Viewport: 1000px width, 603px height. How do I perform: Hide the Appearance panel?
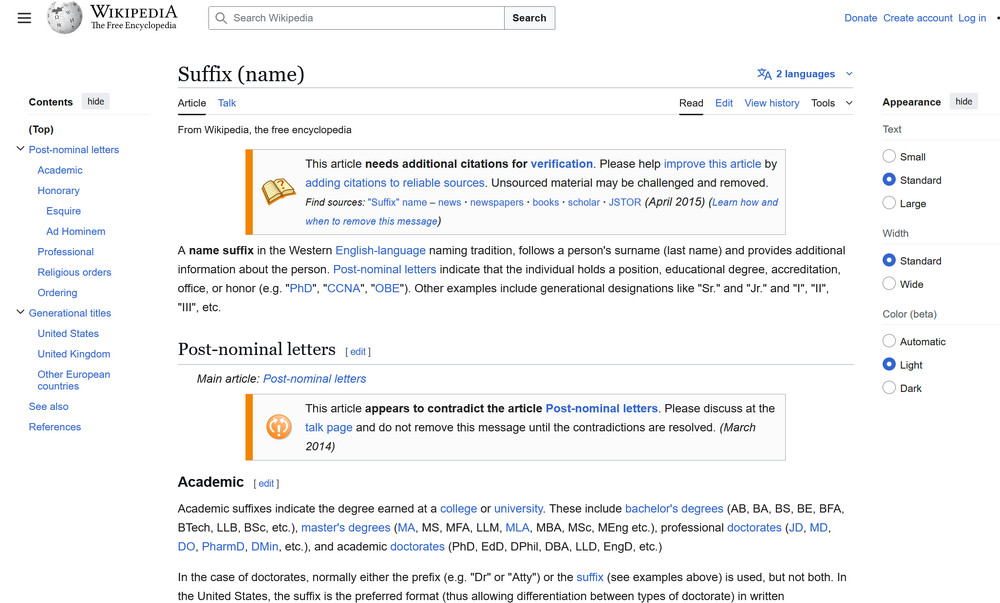[x=963, y=102]
